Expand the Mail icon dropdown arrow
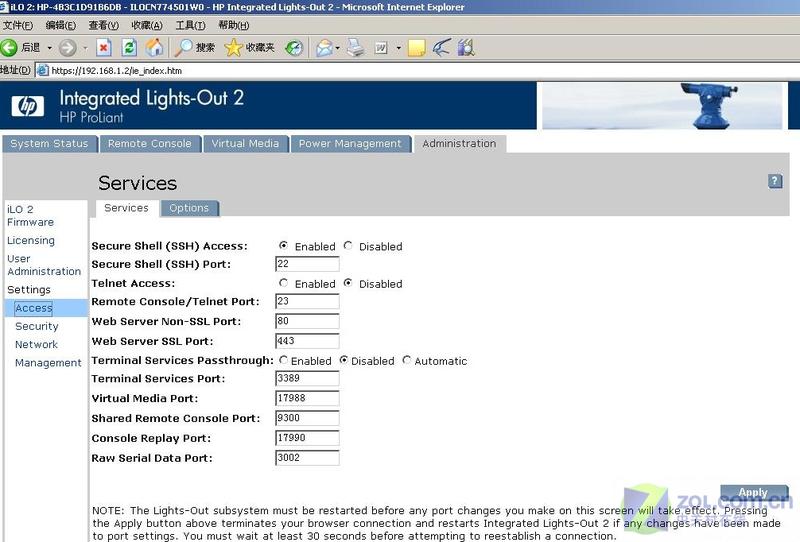Image resolution: width=800 pixels, height=542 pixels. [x=337, y=48]
